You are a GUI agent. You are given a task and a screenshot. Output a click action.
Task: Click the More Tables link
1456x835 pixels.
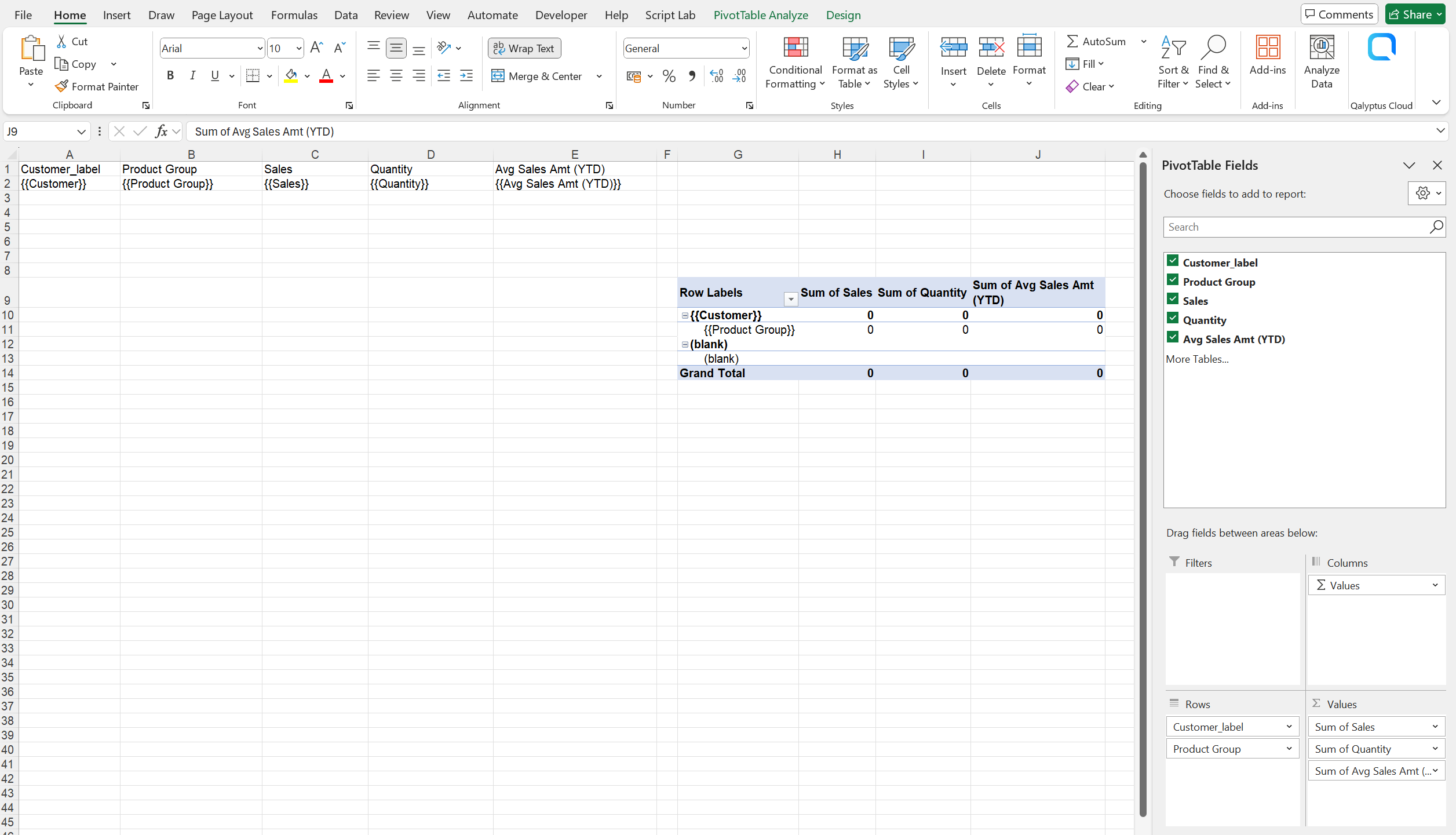(x=1197, y=359)
